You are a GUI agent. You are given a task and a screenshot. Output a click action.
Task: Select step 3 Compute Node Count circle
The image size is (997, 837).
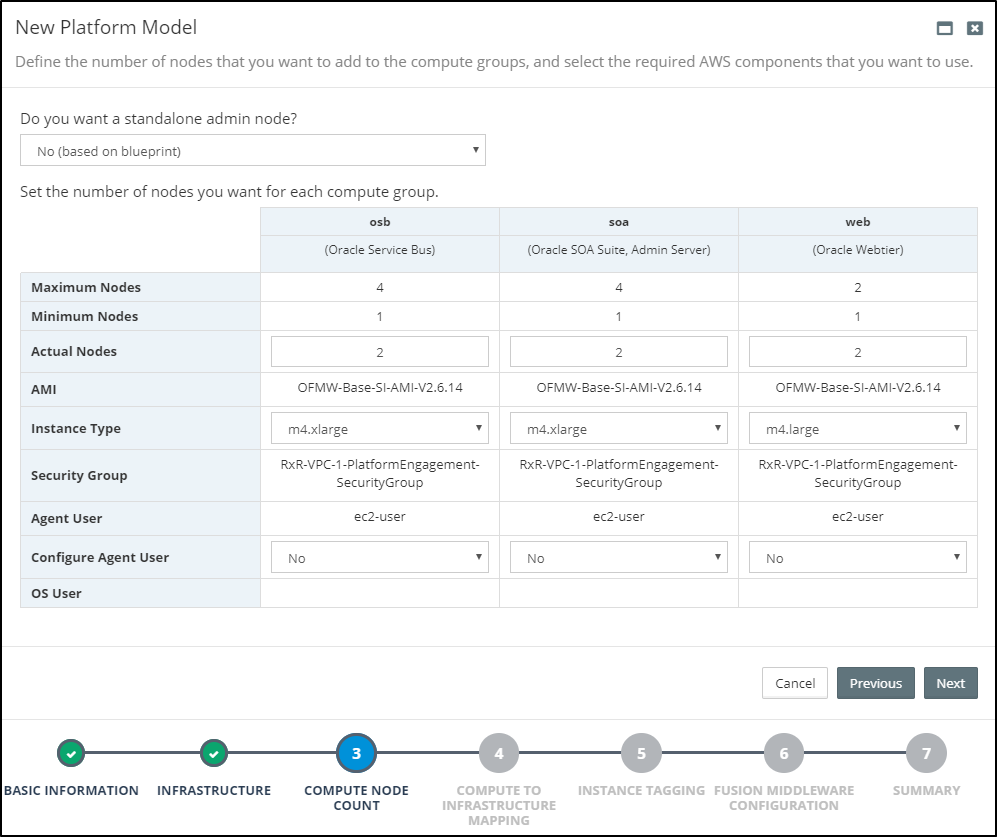(x=356, y=754)
